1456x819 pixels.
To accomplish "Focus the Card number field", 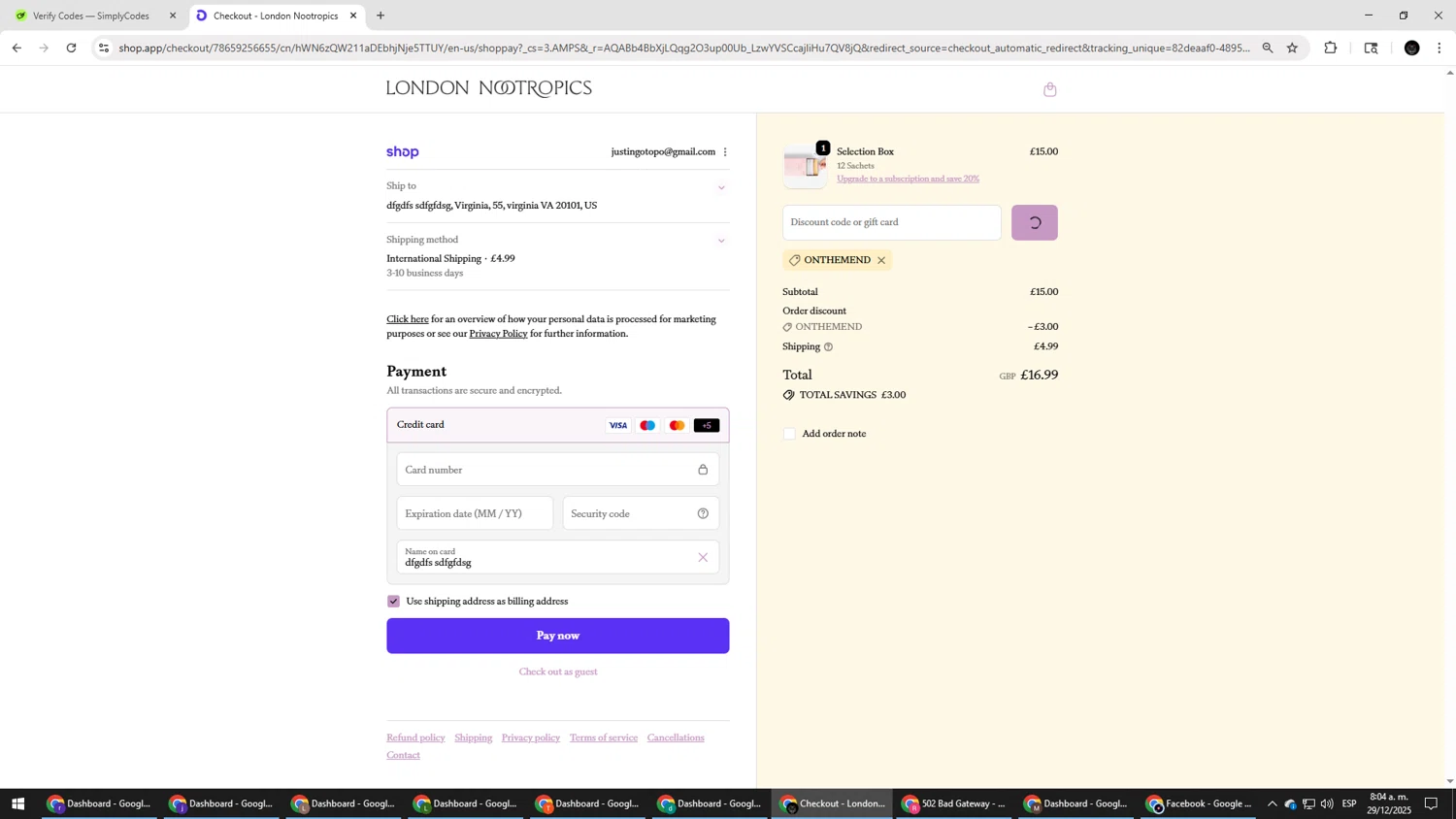I will point(558,470).
